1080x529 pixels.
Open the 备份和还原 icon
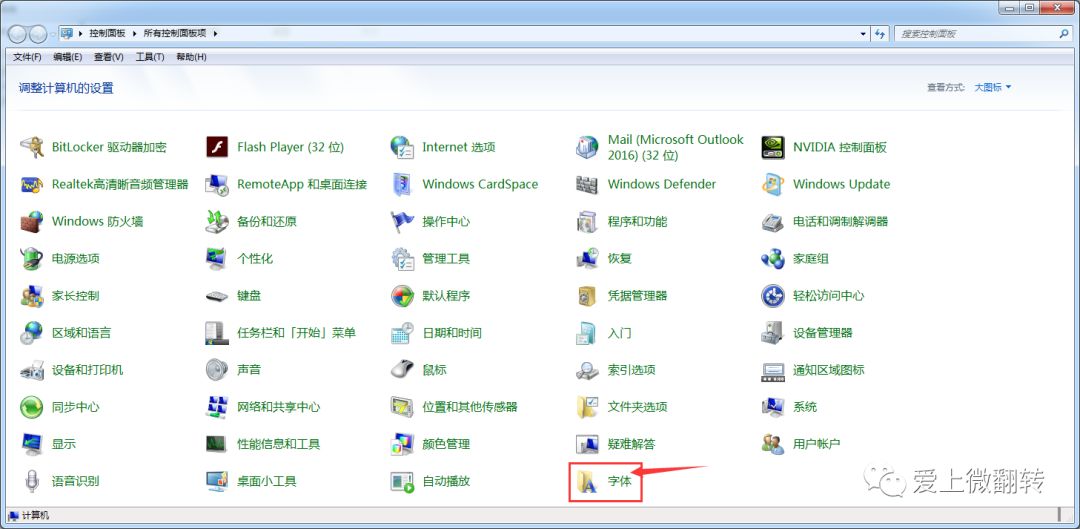[217, 221]
